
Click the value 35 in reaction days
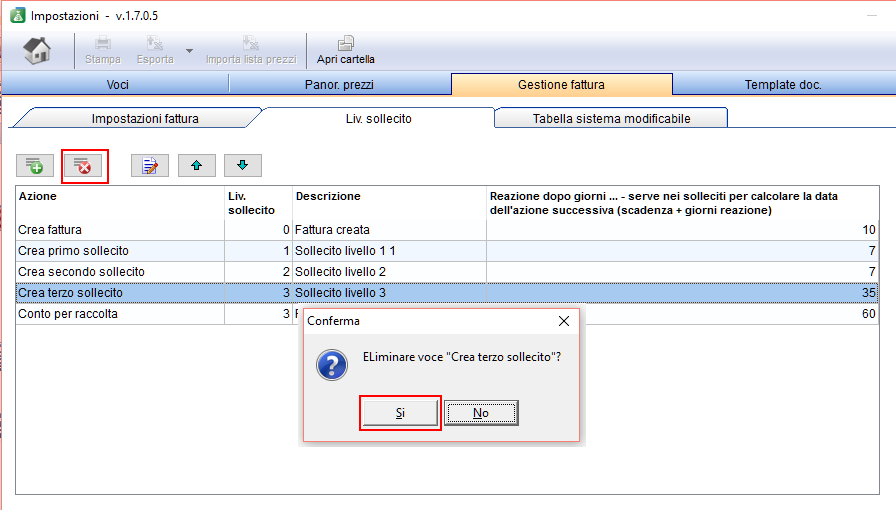click(869, 293)
